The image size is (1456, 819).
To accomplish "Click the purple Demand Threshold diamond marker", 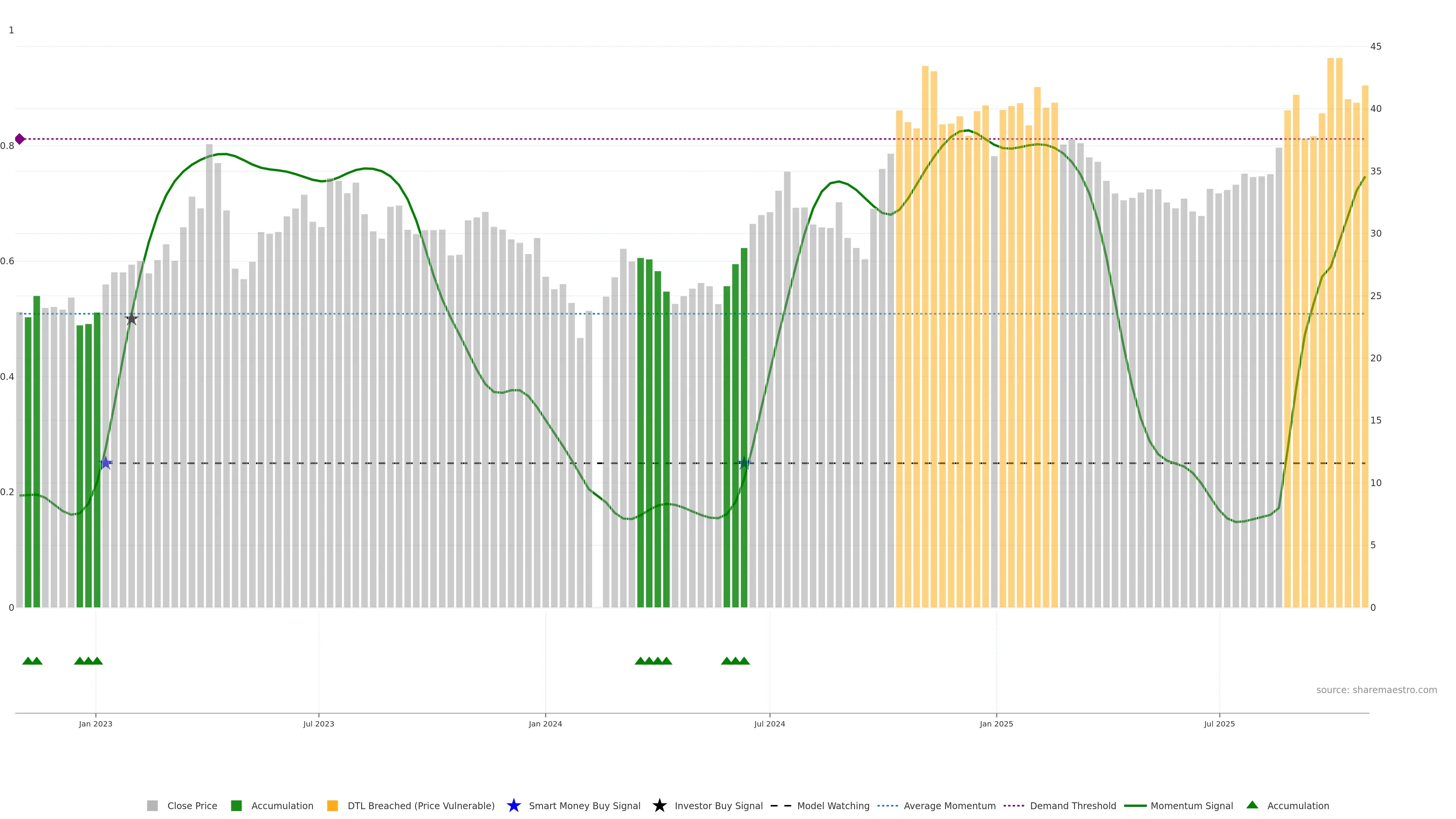I will click(x=20, y=139).
